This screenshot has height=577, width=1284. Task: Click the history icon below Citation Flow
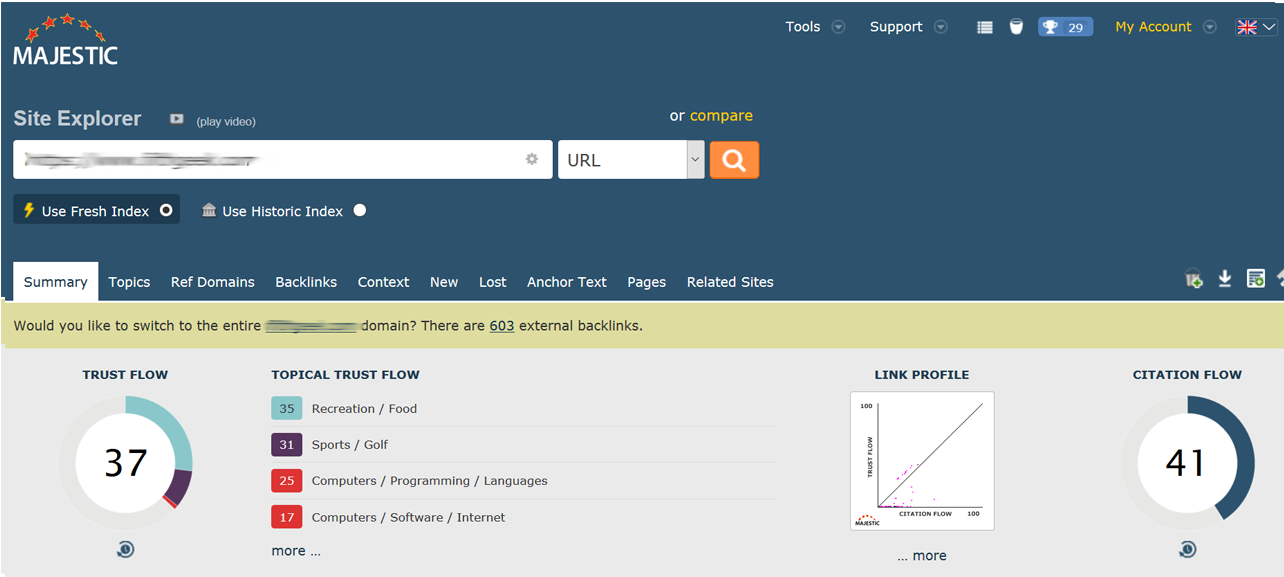pos(1187,549)
